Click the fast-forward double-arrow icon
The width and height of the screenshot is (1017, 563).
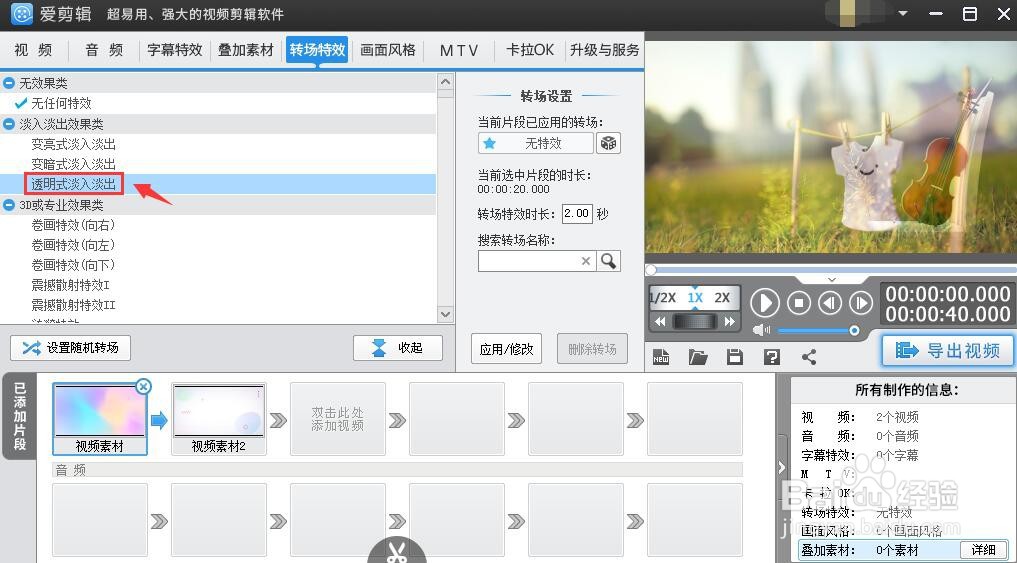point(730,322)
